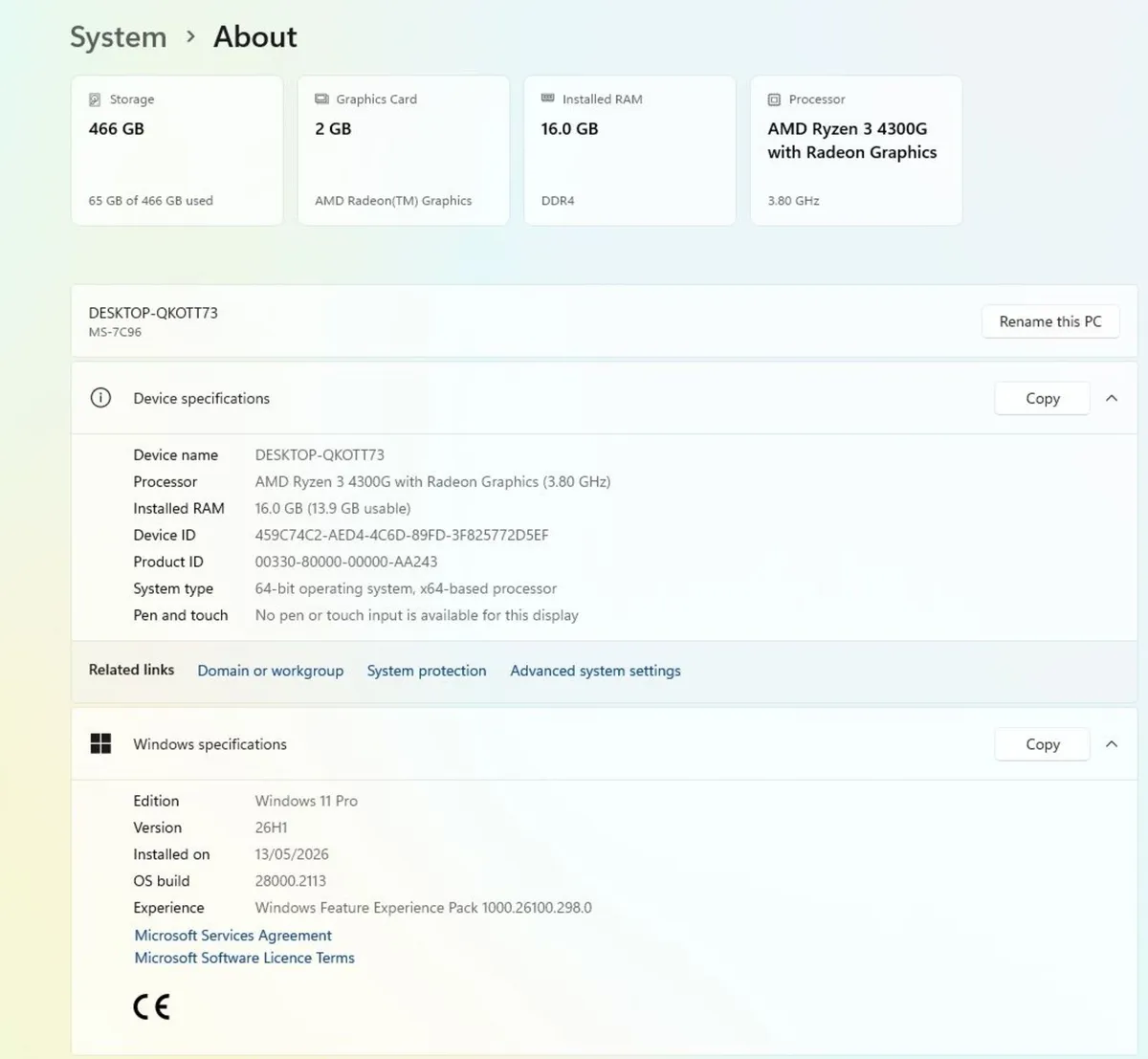Viewport: 1148px width, 1059px height.
Task: Click the Device specifications heading
Action: (x=202, y=398)
